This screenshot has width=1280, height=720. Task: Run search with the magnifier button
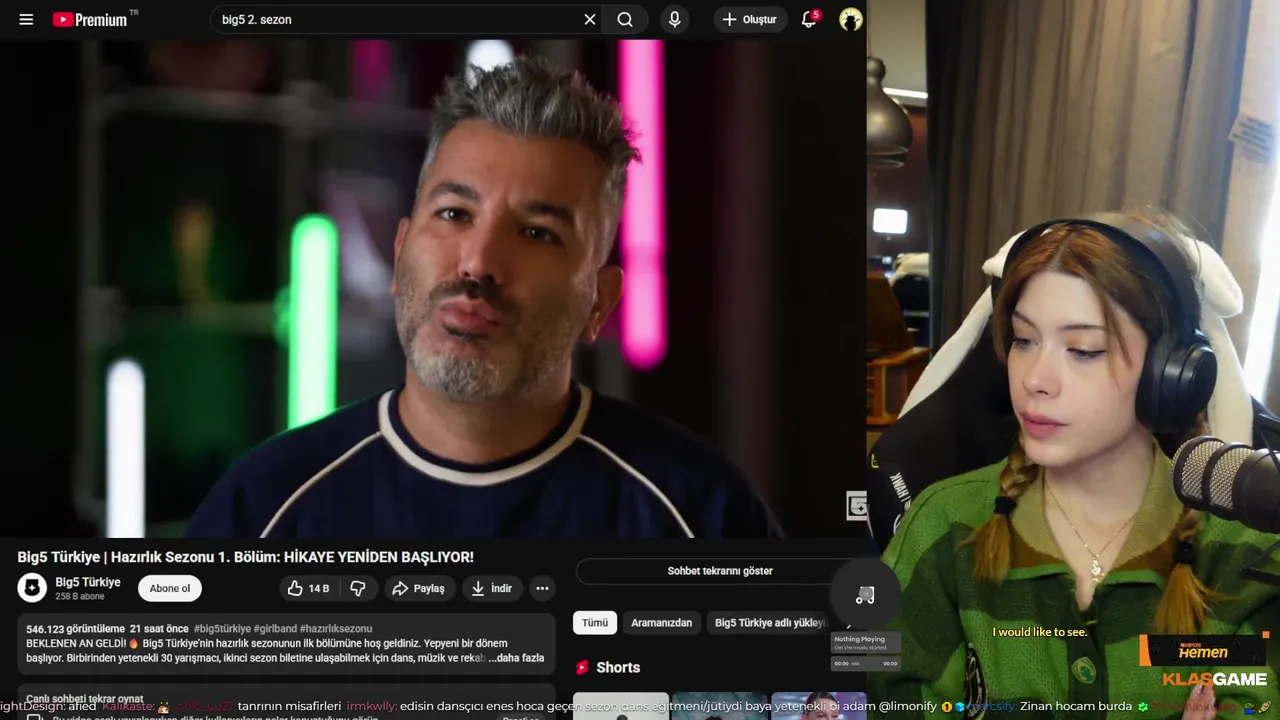[625, 19]
